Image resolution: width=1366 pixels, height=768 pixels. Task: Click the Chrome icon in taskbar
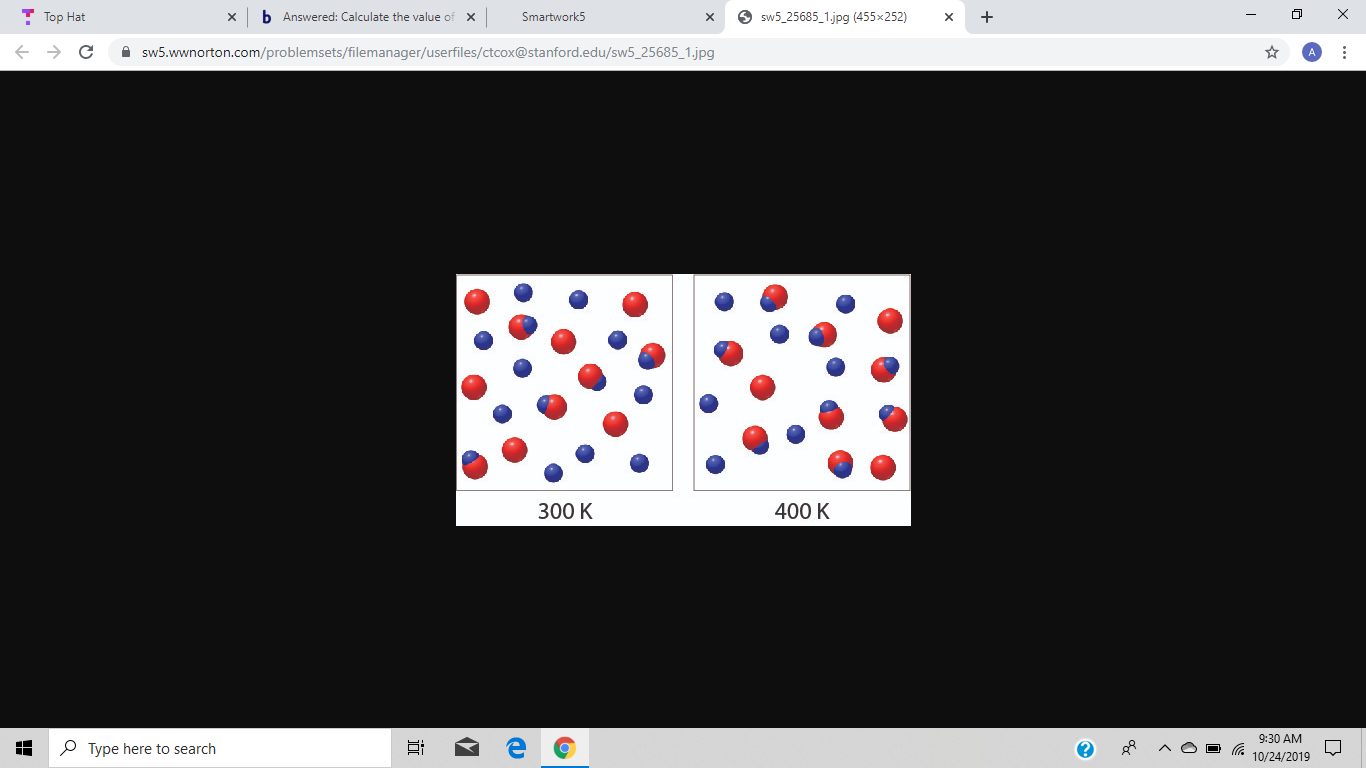pyautogui.click(x=565, y=748)
